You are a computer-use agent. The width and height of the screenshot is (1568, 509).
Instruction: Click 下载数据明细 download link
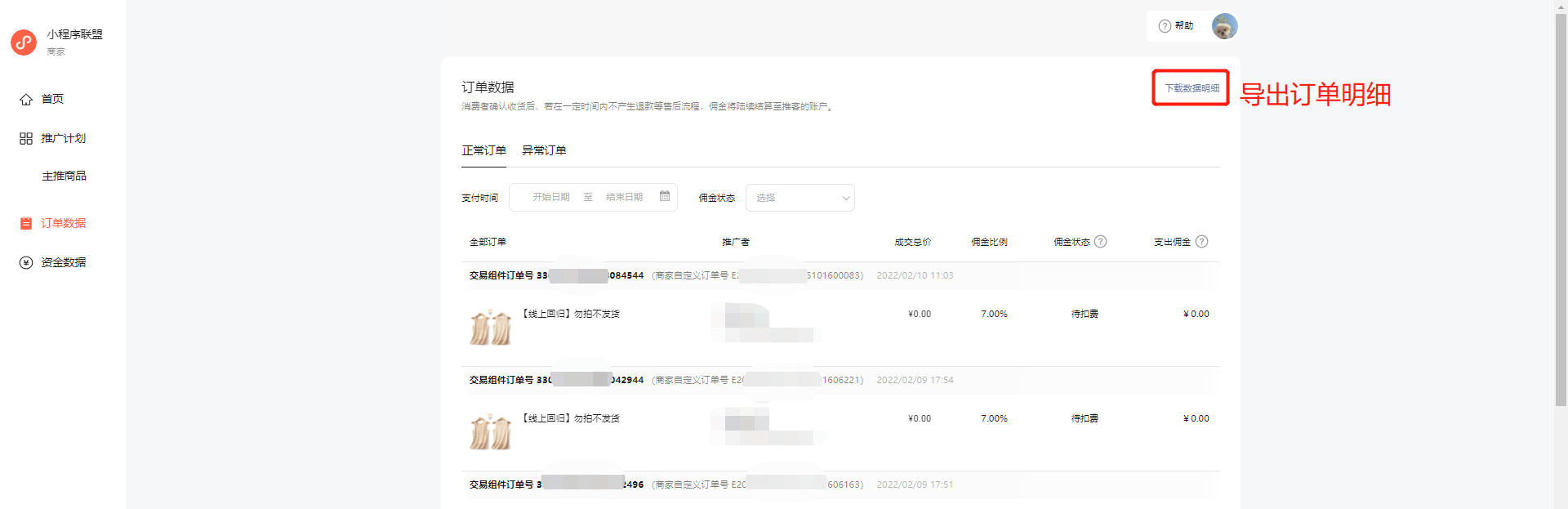1192,88
